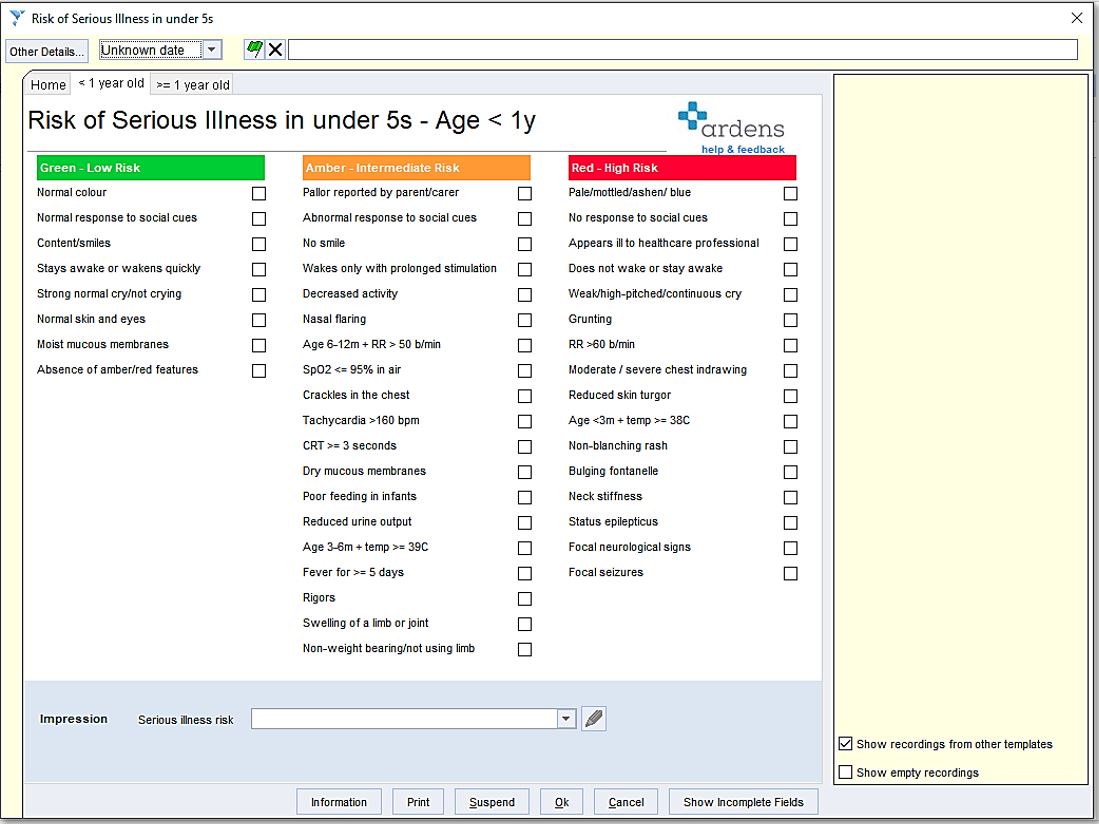Open the >= 1 year old tab
Screen dimensions: 1099x824
(193, 85)
